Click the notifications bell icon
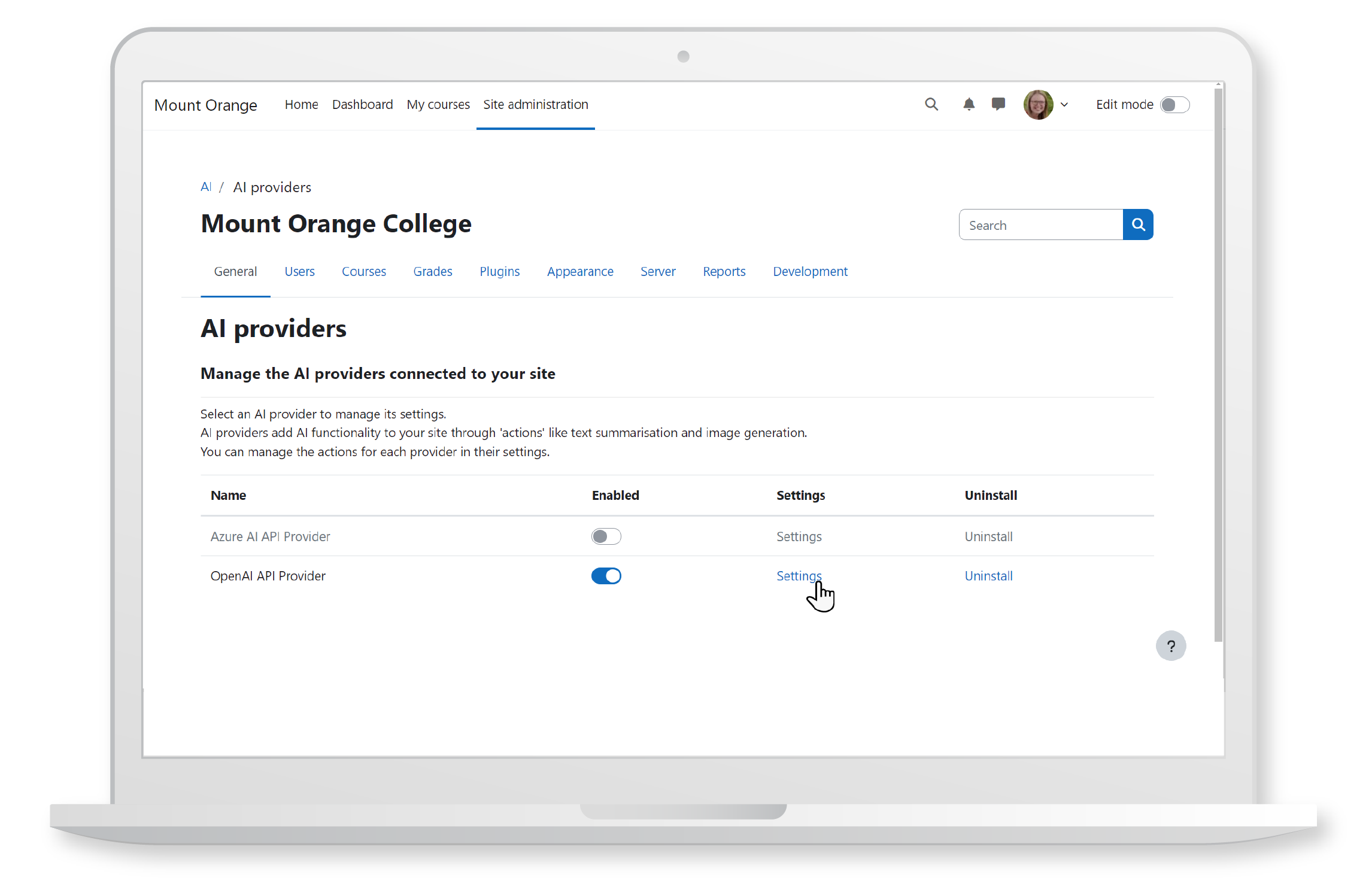 point(968,104)
